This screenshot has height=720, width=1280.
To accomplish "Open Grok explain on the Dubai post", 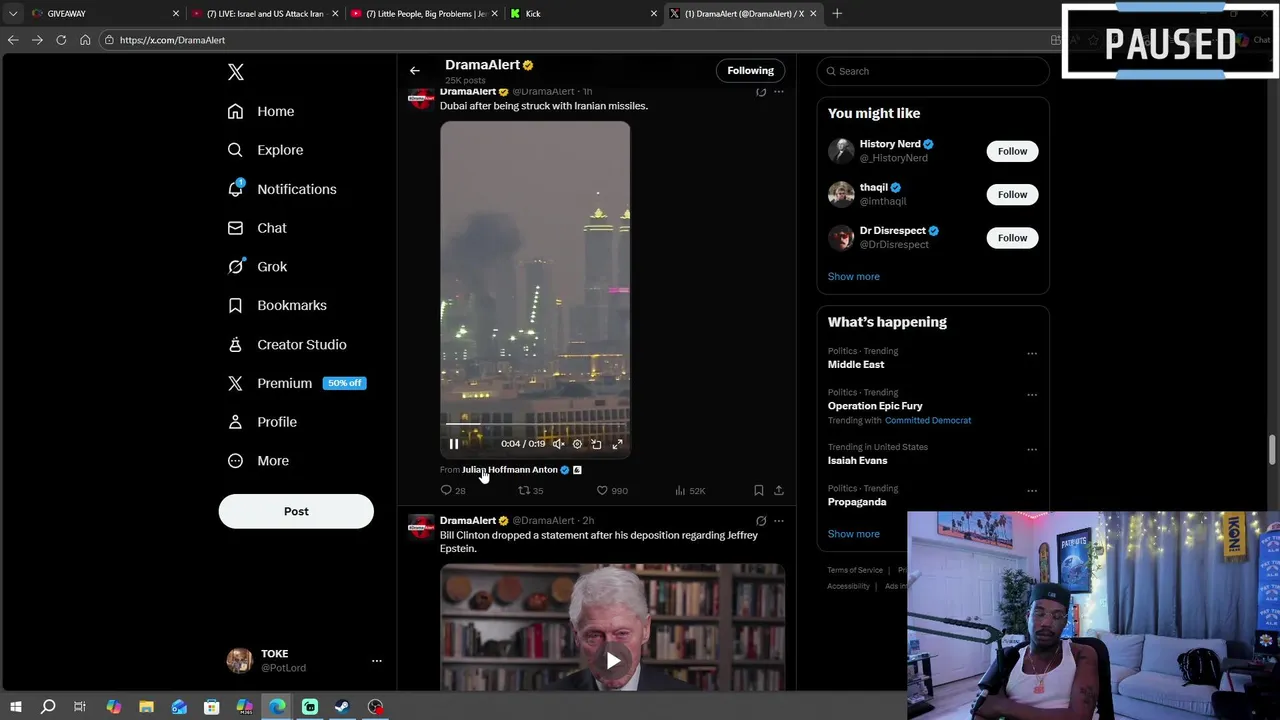I will click(761, 92).
